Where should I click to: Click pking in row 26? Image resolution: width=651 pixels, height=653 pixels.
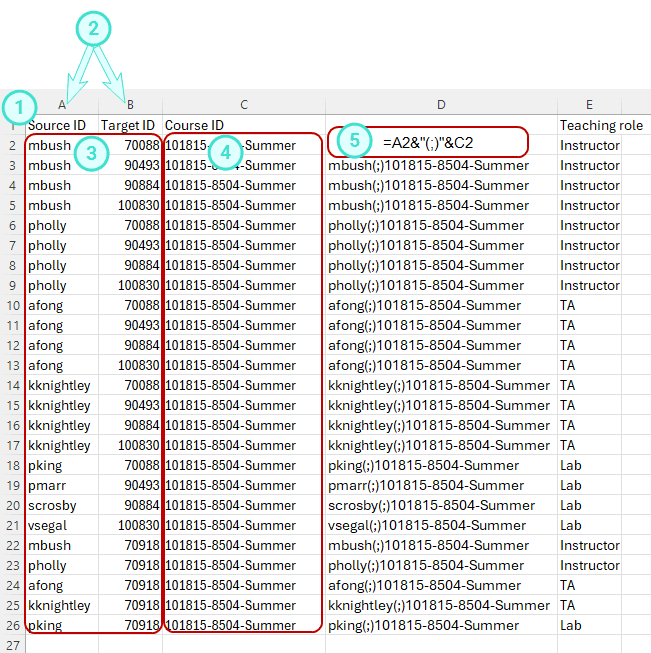pos(62,625)
